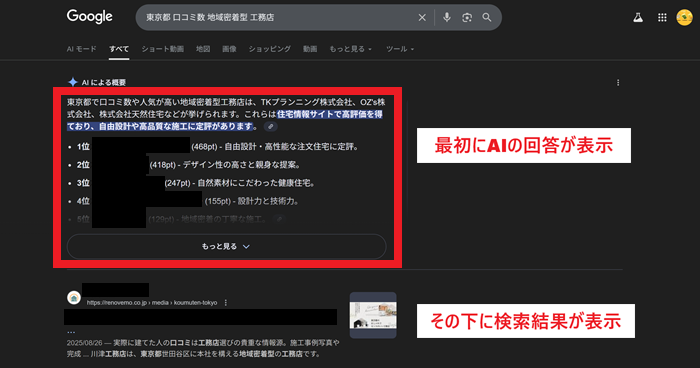Viewport: 700px width, 368px height.
Task: Open the Google apps grid icon
Action: pyautogui.click(x=662, y=17)
